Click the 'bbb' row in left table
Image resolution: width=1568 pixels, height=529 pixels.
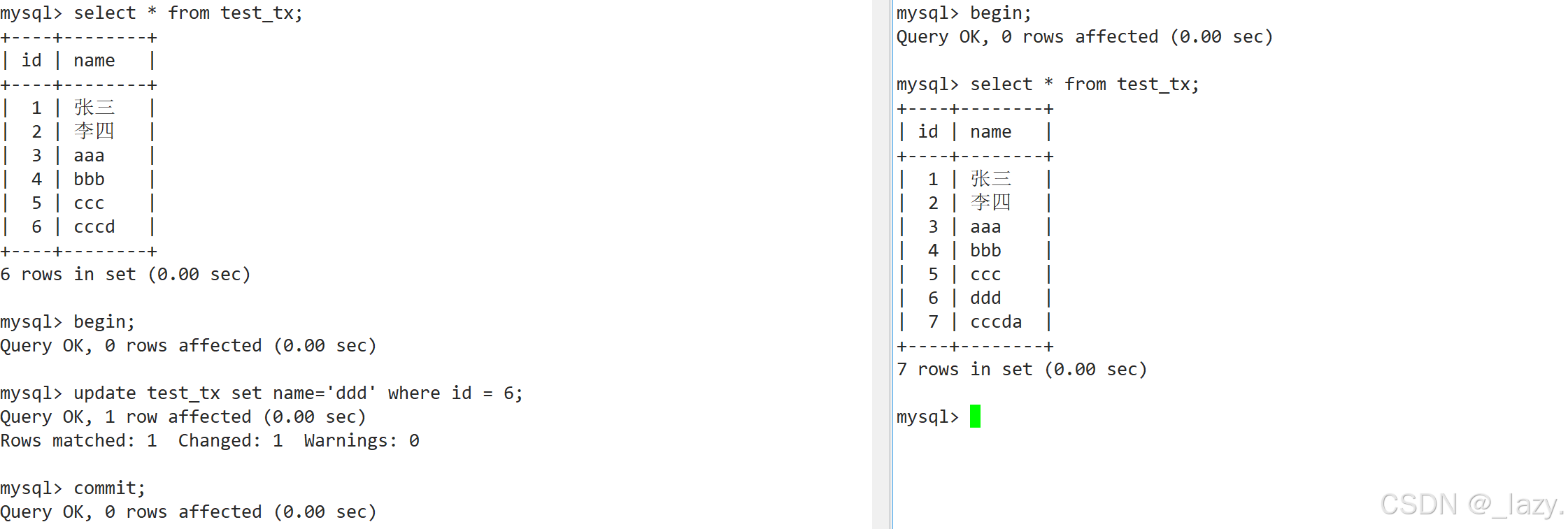coord(78,180)
